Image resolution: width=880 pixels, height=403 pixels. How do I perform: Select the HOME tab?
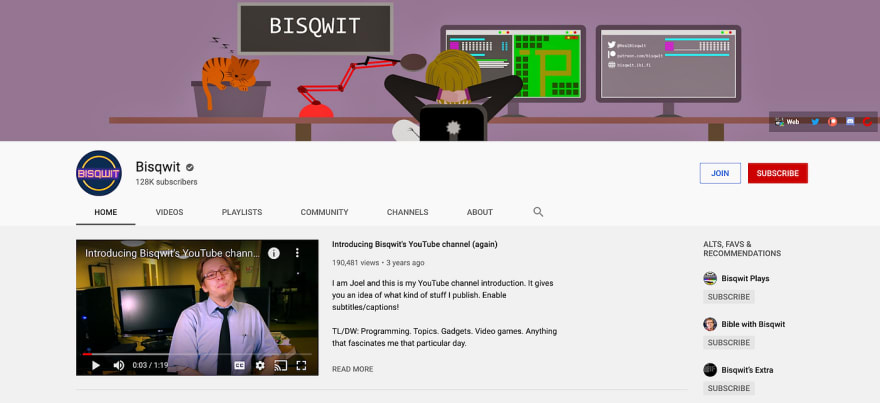(106, 212)
